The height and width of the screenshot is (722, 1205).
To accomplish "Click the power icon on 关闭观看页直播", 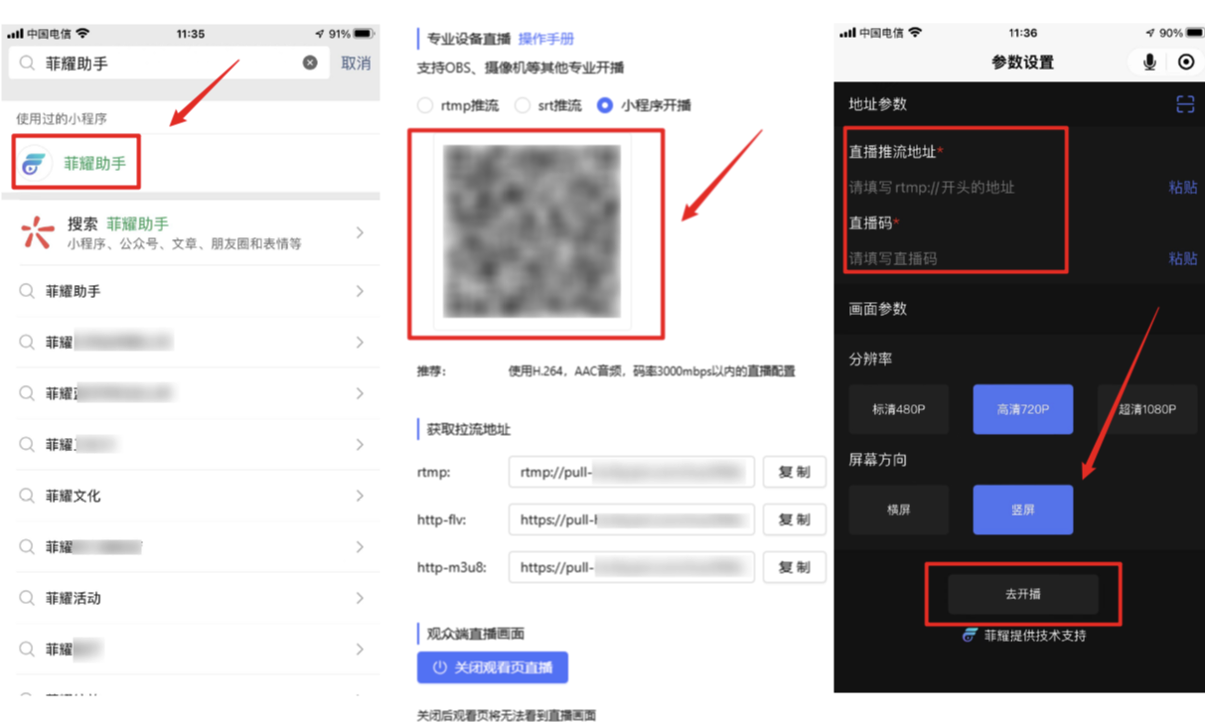I will (x=439, y=667).
